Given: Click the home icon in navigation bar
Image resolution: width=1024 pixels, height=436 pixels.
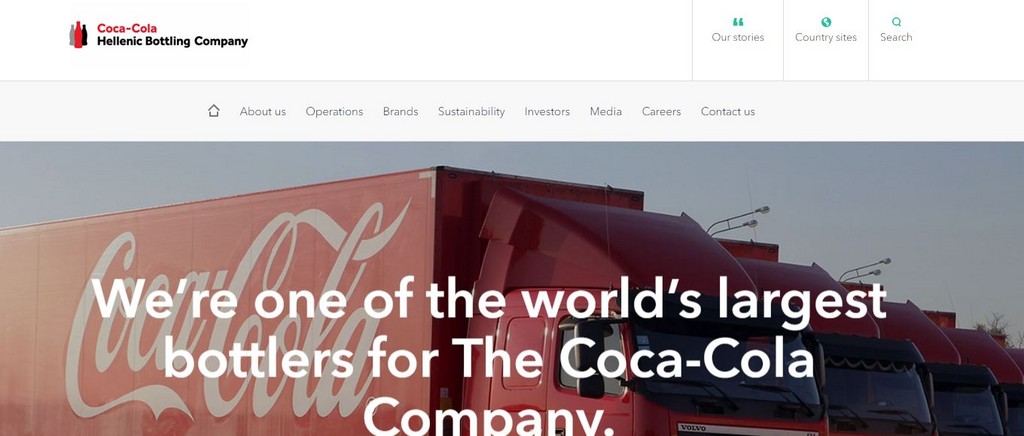Looking at the screenshot, I should (x=214, y=111).
